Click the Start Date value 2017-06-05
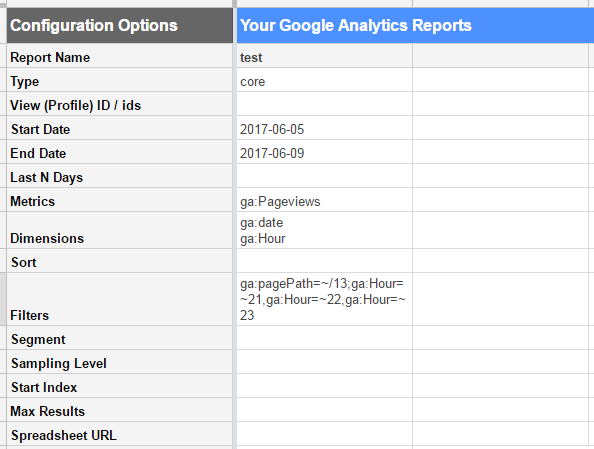This screenshot has height=449, width=594. (324, 128)
